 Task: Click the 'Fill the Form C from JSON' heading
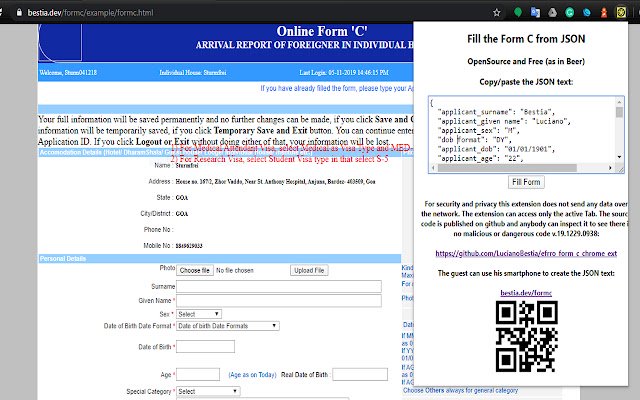[526, 39]
